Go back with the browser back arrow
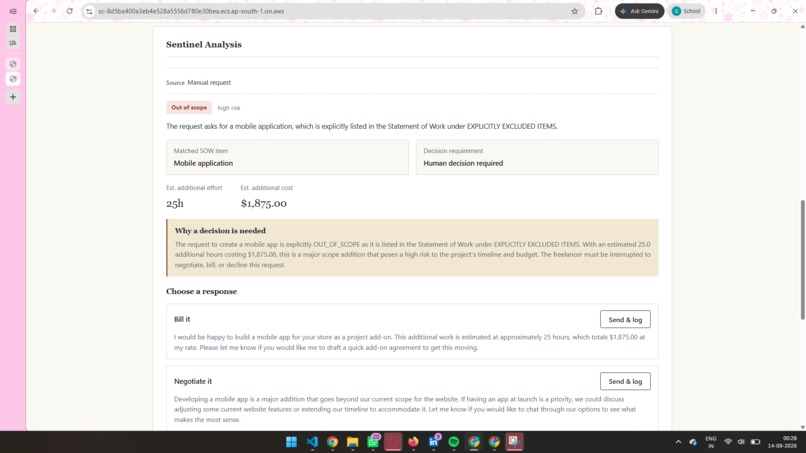Image resolution: width=806 pixels, height=453 pixels. point(36,11)
